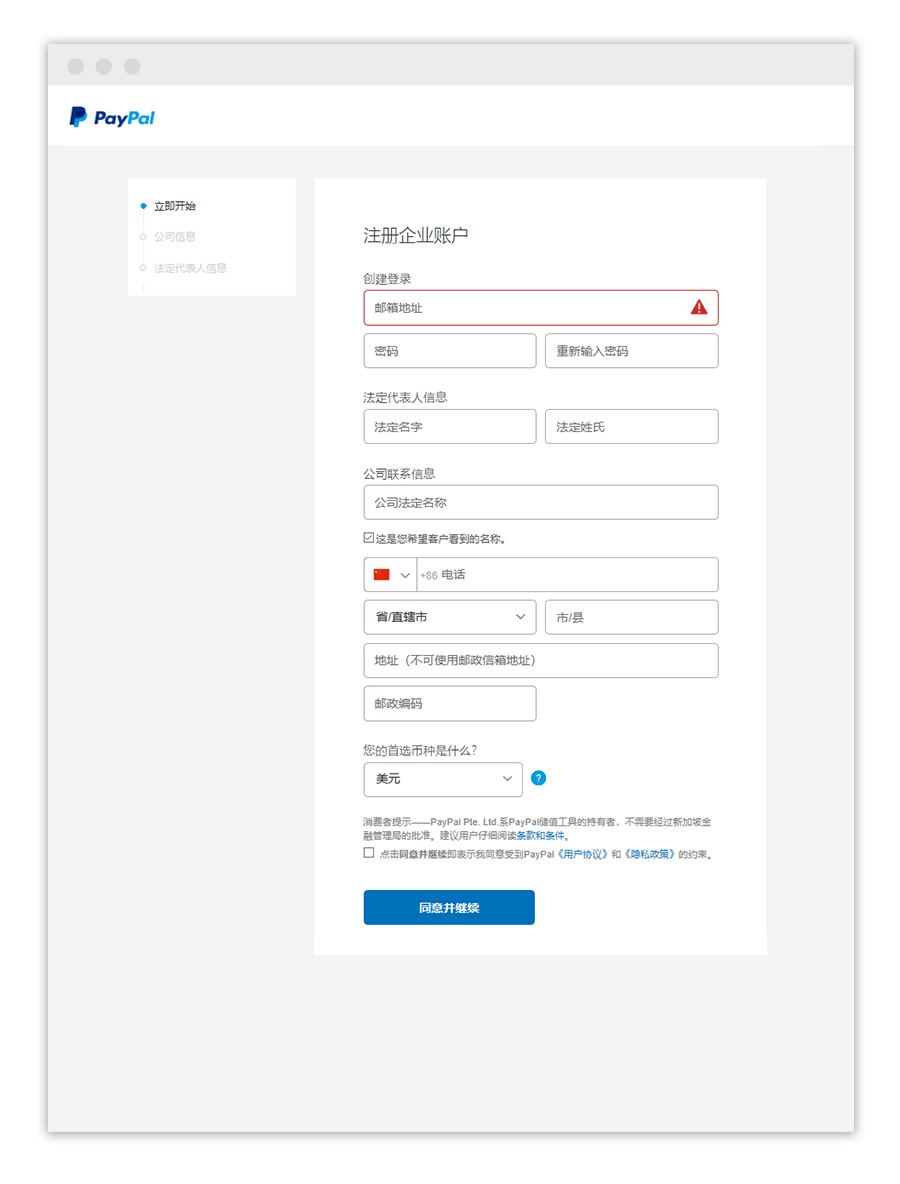The height and width of the screenshot is (1184, 900).
Task: Click the 您的首选币种是什么? label
Action: pyautogui.click(x=420, y=750)
